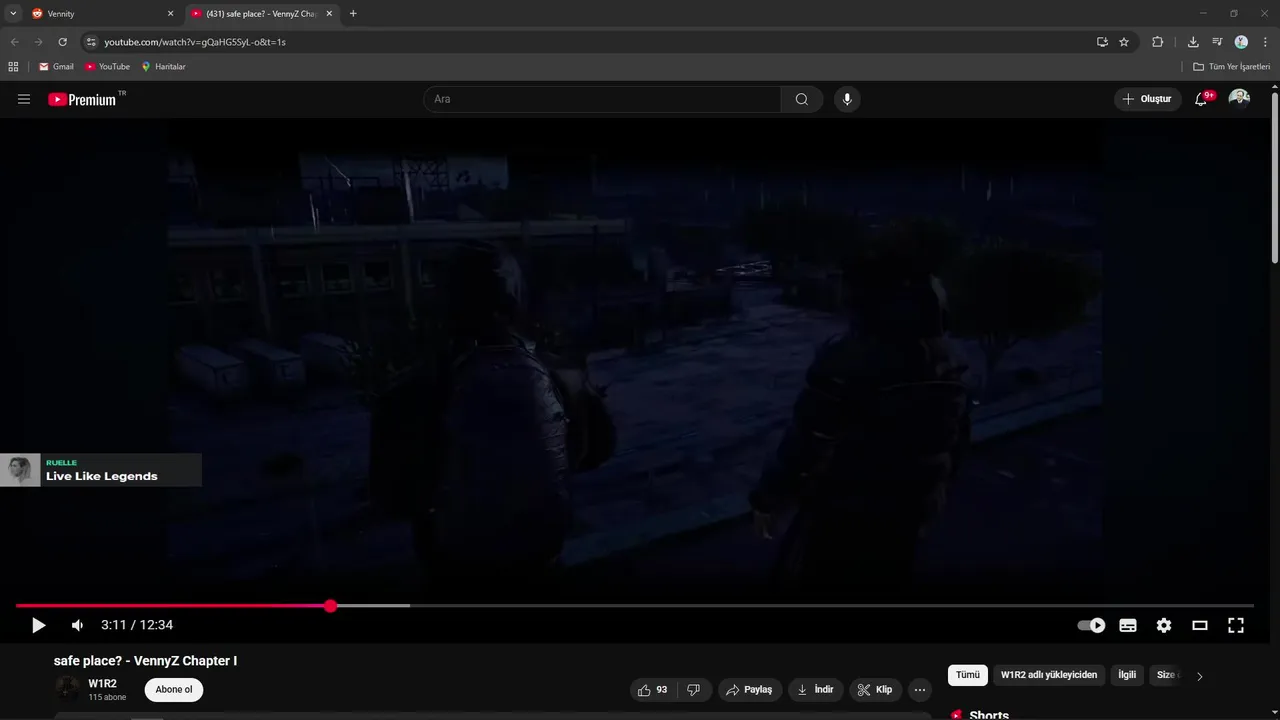Click the address bar URL

195,42
